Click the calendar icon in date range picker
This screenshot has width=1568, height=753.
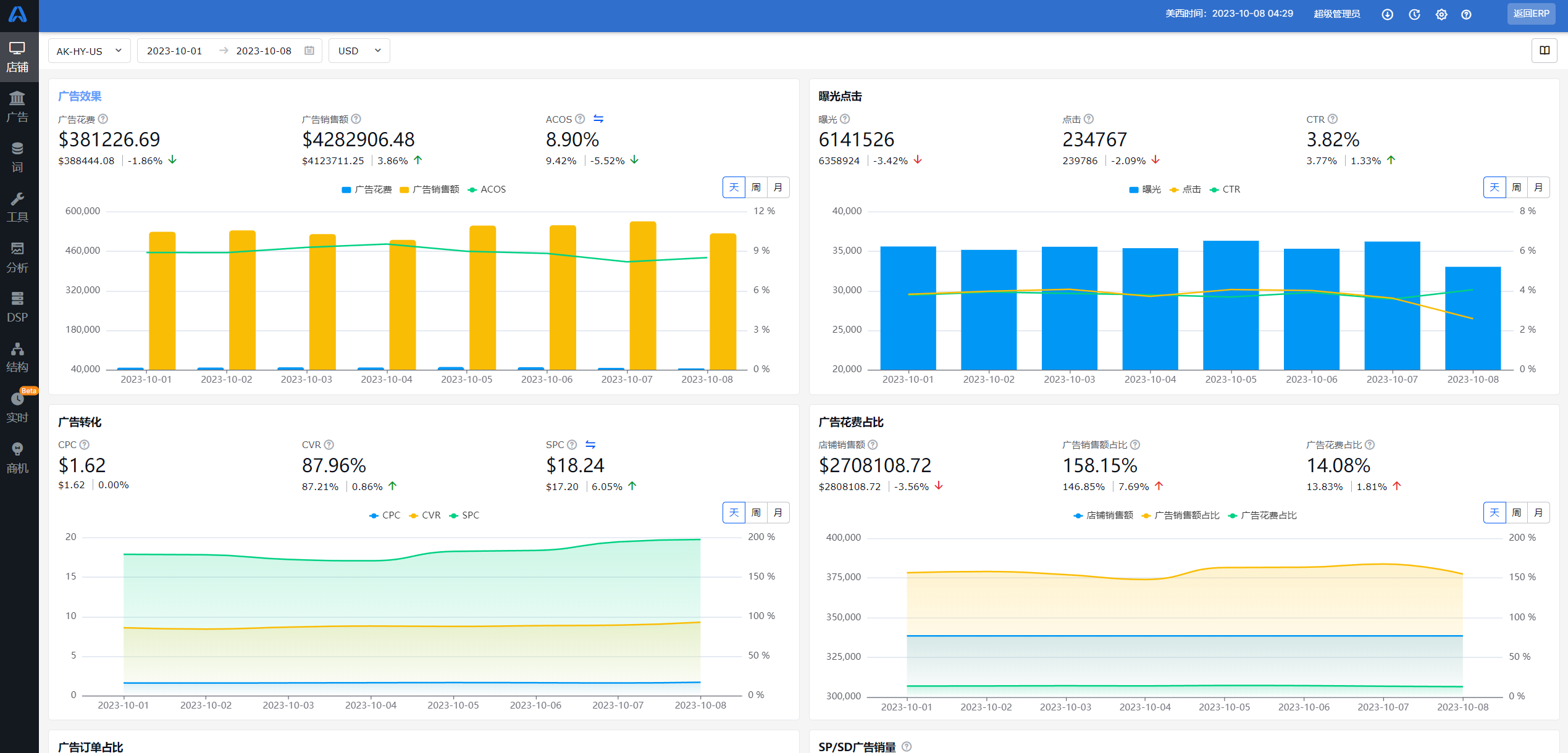309,51
